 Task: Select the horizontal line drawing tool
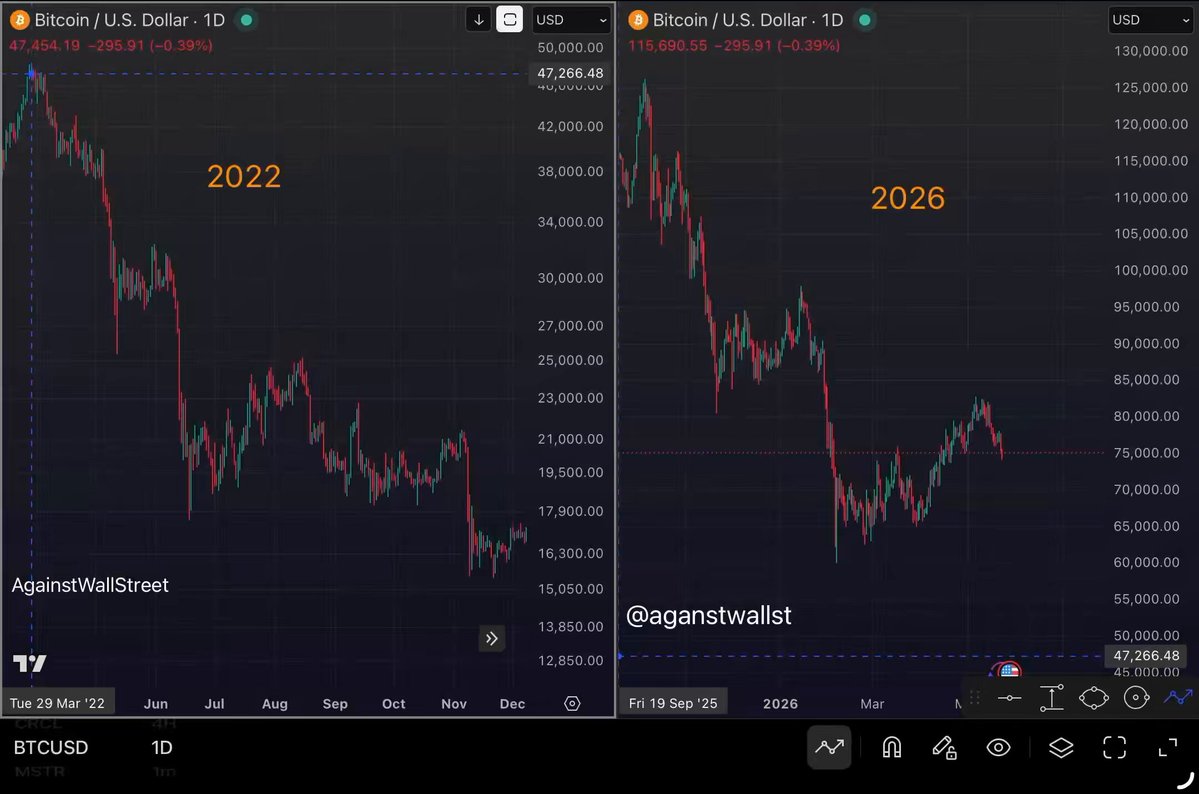click(1009, 698)
